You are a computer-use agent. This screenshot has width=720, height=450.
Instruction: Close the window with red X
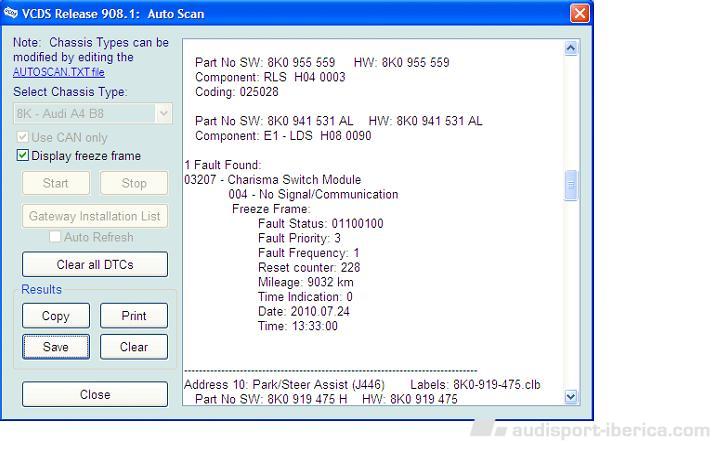click(x=579, y=13)
